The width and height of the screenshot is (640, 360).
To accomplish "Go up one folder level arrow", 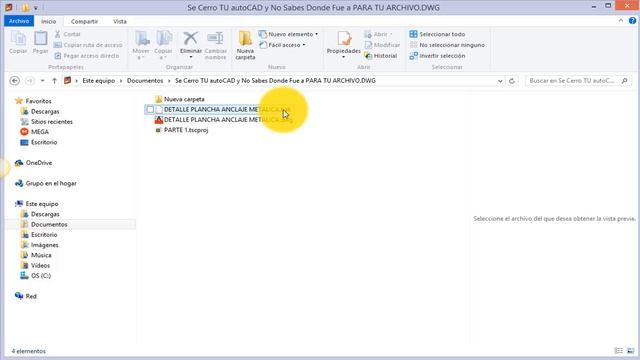I will (x=54, y=81).
